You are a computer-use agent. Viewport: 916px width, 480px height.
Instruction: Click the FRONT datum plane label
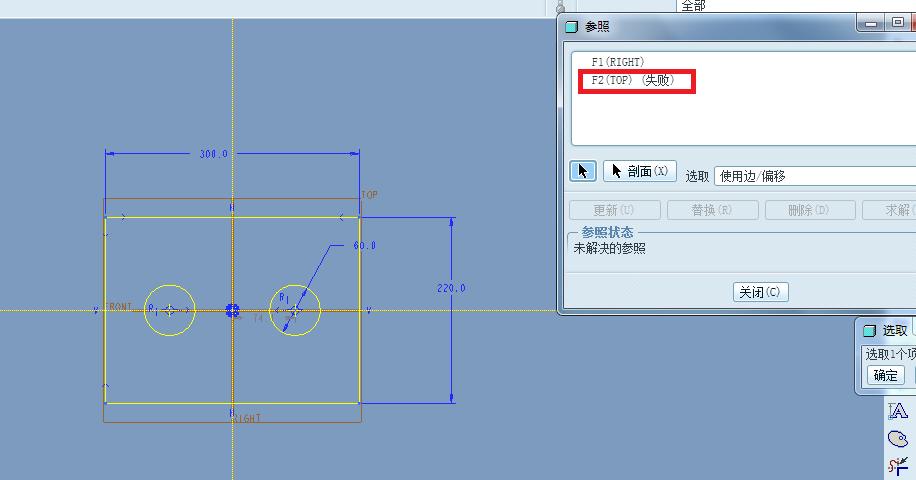[x=119, y=307]
